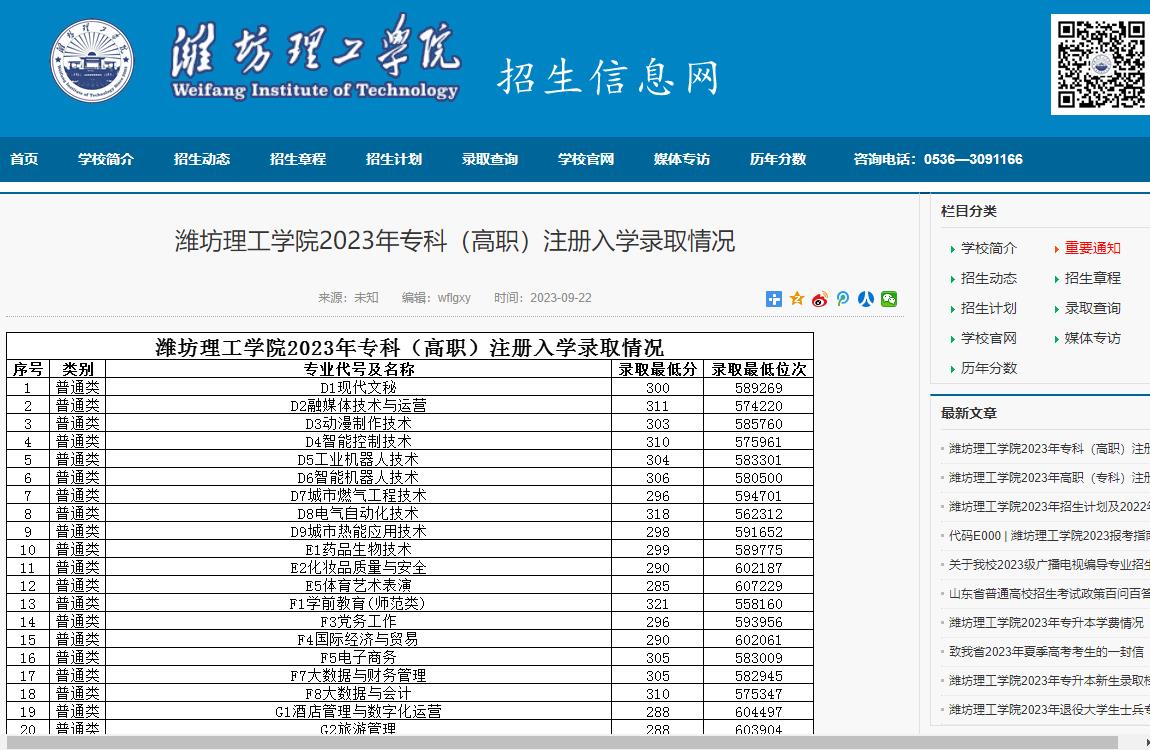Open 学校简介 in the navigation bar
The width and height of the screenshot is (1150, 750).
click(x=106, y=159)
